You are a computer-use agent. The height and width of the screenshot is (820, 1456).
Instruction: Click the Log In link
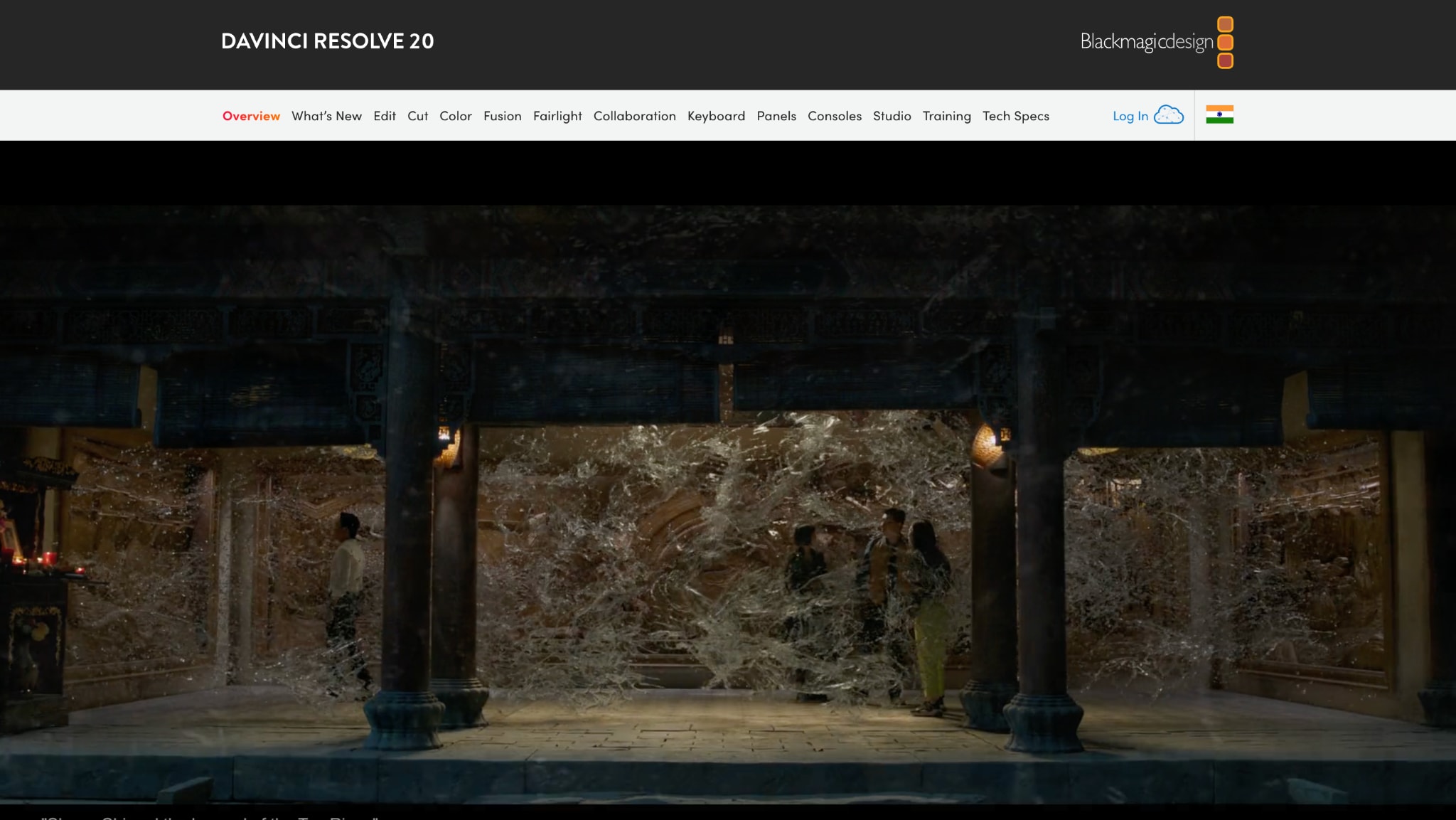tap(1130, 115)
